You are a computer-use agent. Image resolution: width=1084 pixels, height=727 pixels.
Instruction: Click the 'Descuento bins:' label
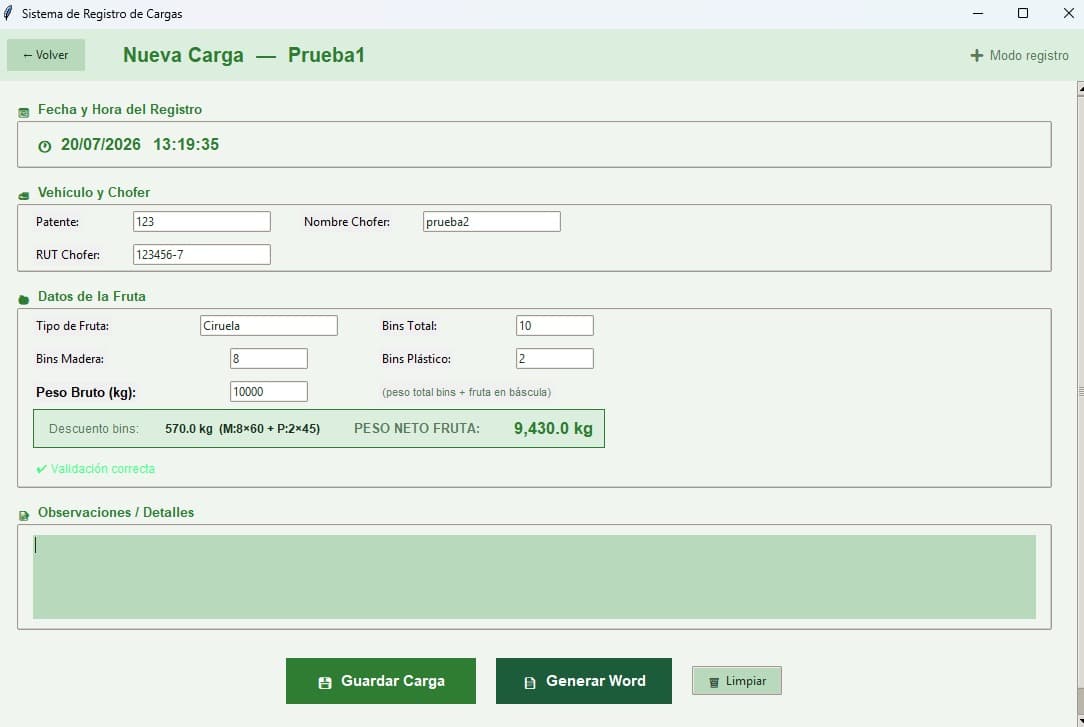pyautogui.click(x=93, y=428)
